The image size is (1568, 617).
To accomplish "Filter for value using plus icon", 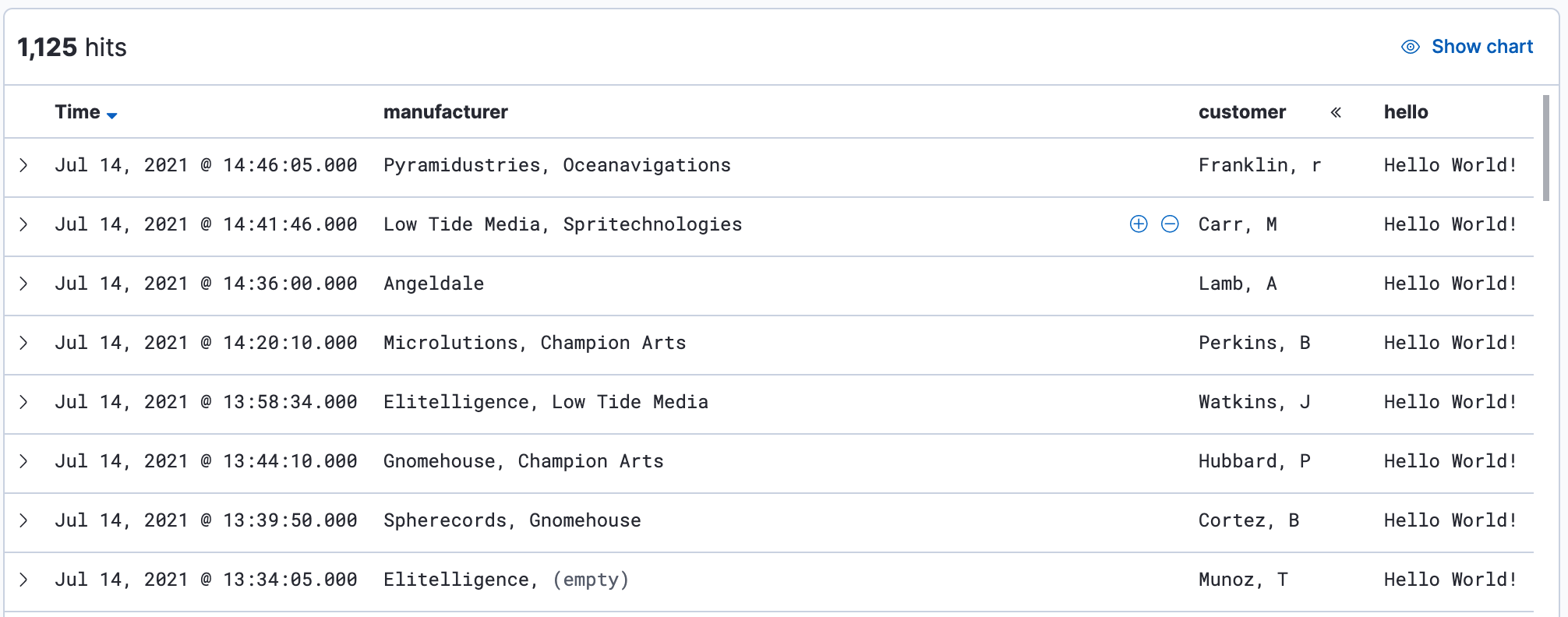I will coord(1139,224).
